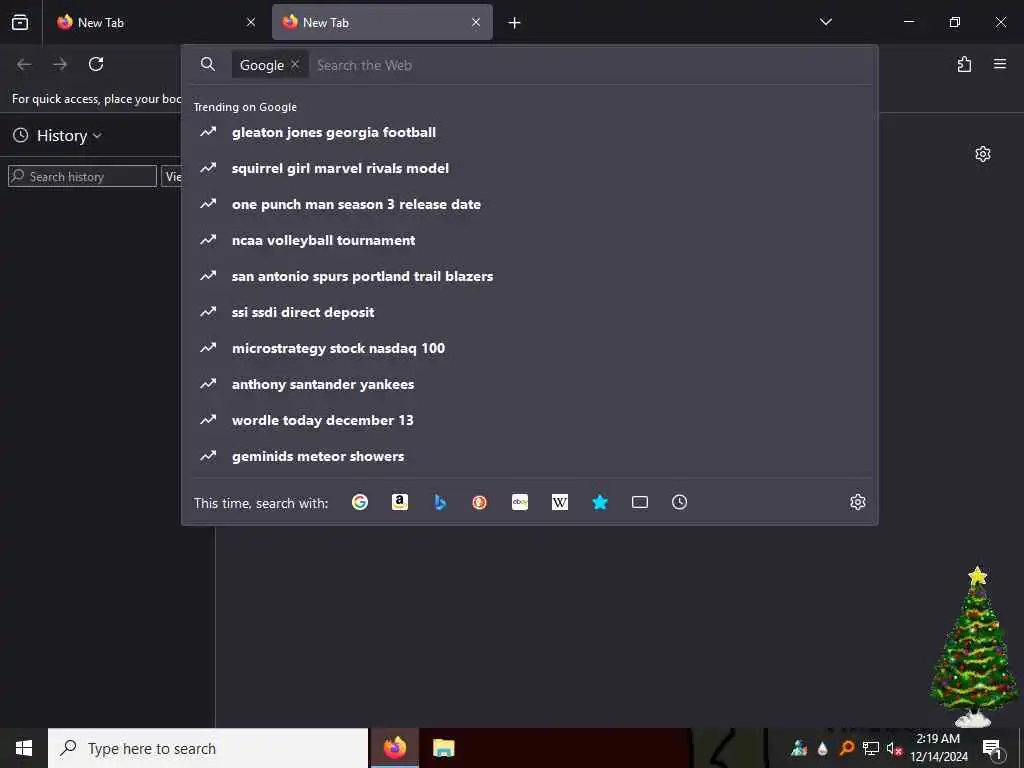1024x768 pixels.
Task: Pick the anthony santander yankees suggestion
Action: tap(532, 384)
